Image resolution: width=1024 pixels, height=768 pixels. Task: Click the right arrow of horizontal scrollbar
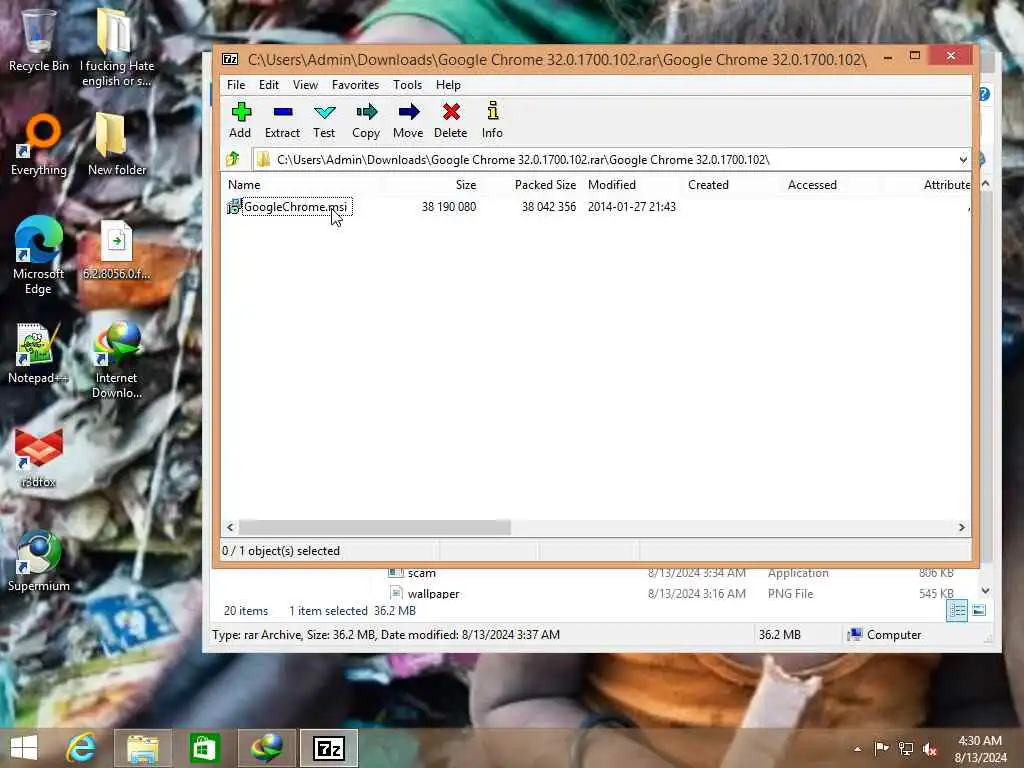click(x=961, y=528)
